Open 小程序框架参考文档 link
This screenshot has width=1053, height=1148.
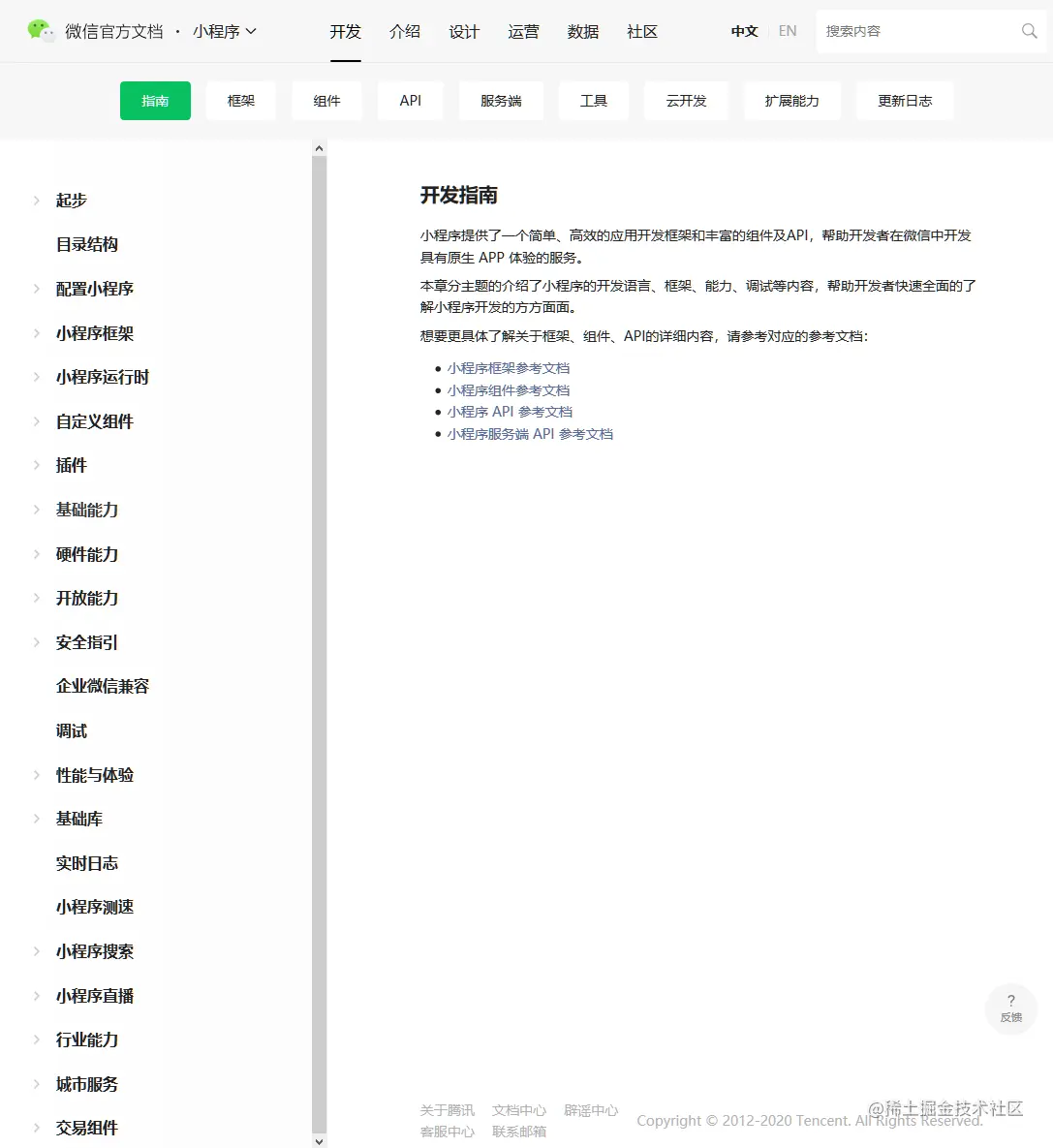point(509,368)
